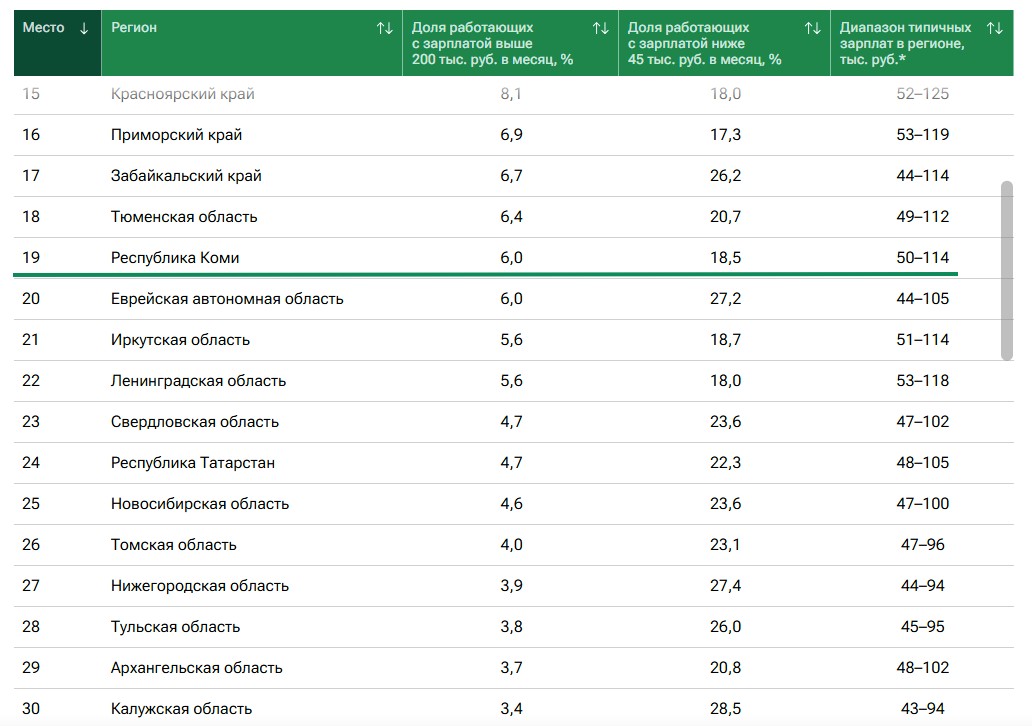Click the Регион header text

coord(134,28)
